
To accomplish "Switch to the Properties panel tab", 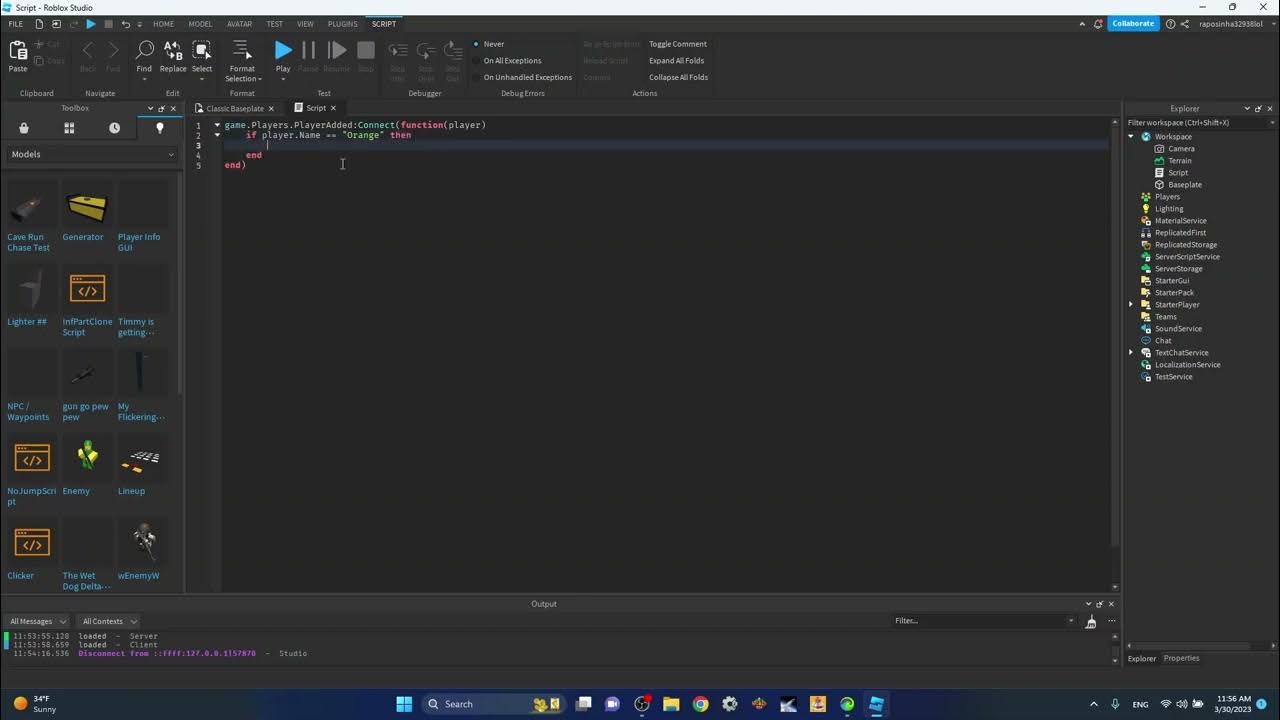I will point(1181,658).
